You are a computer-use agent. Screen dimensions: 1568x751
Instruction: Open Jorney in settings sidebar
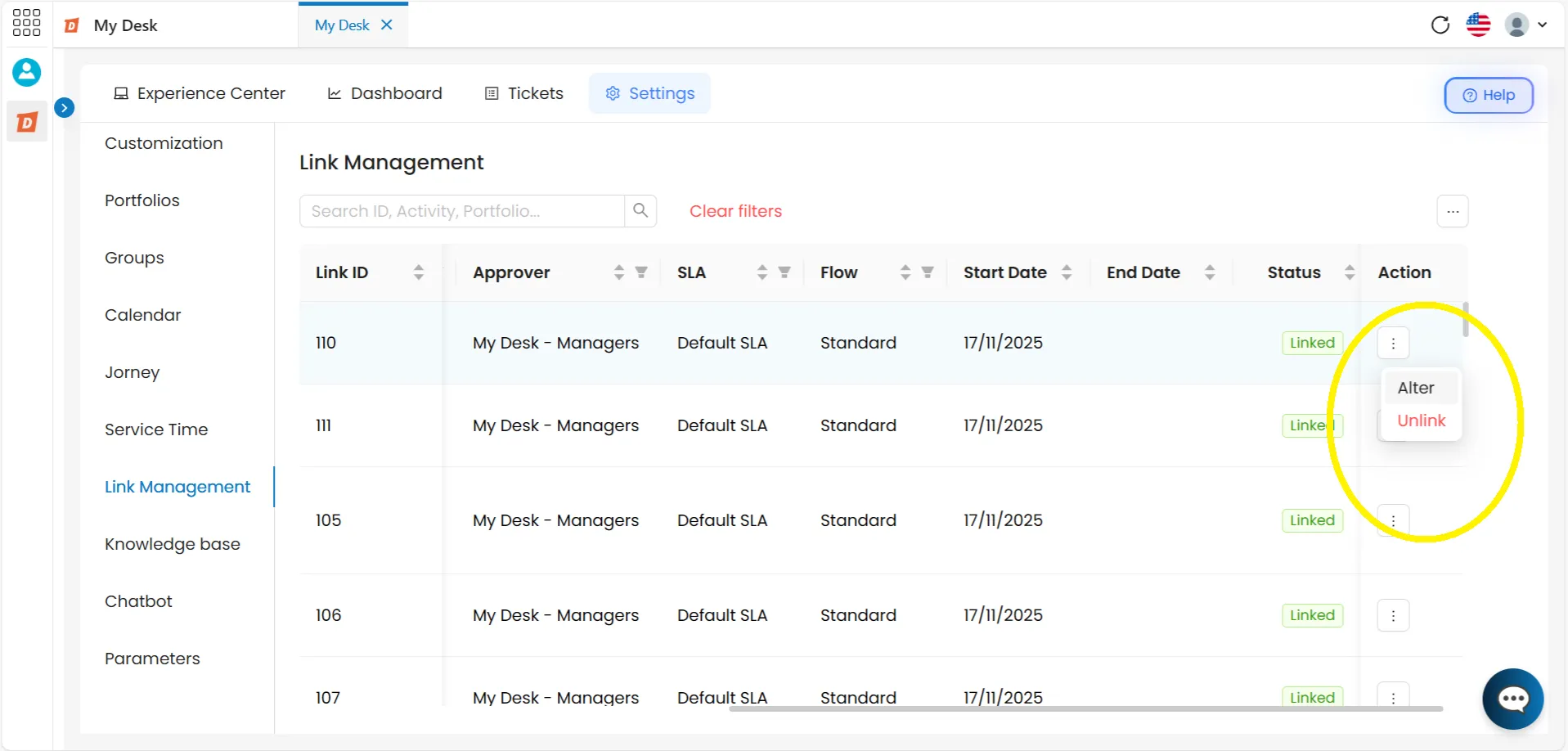(132, 372)
